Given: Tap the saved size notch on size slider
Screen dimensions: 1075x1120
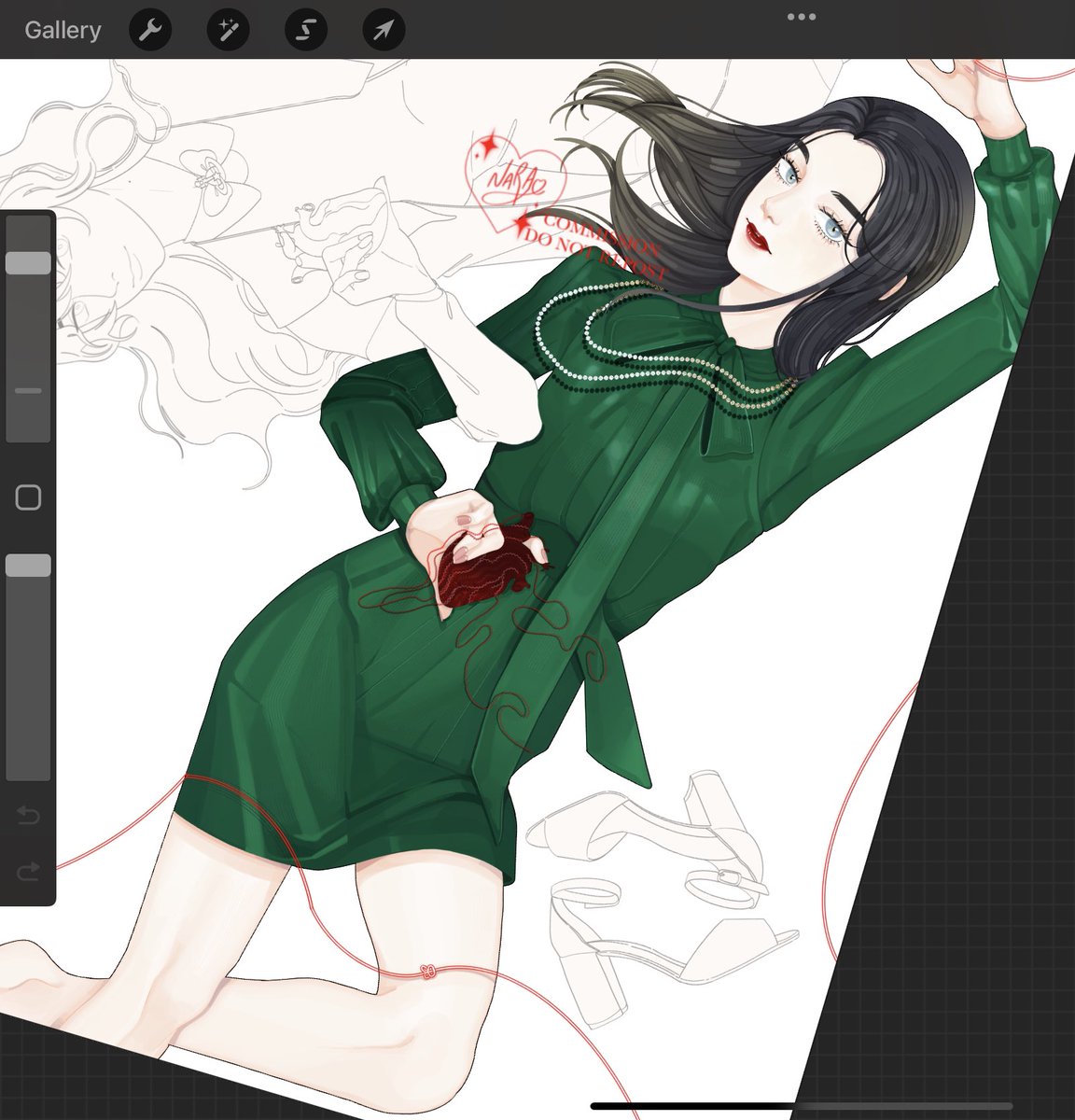Looking at the screenshot, I should coord(28,391).
